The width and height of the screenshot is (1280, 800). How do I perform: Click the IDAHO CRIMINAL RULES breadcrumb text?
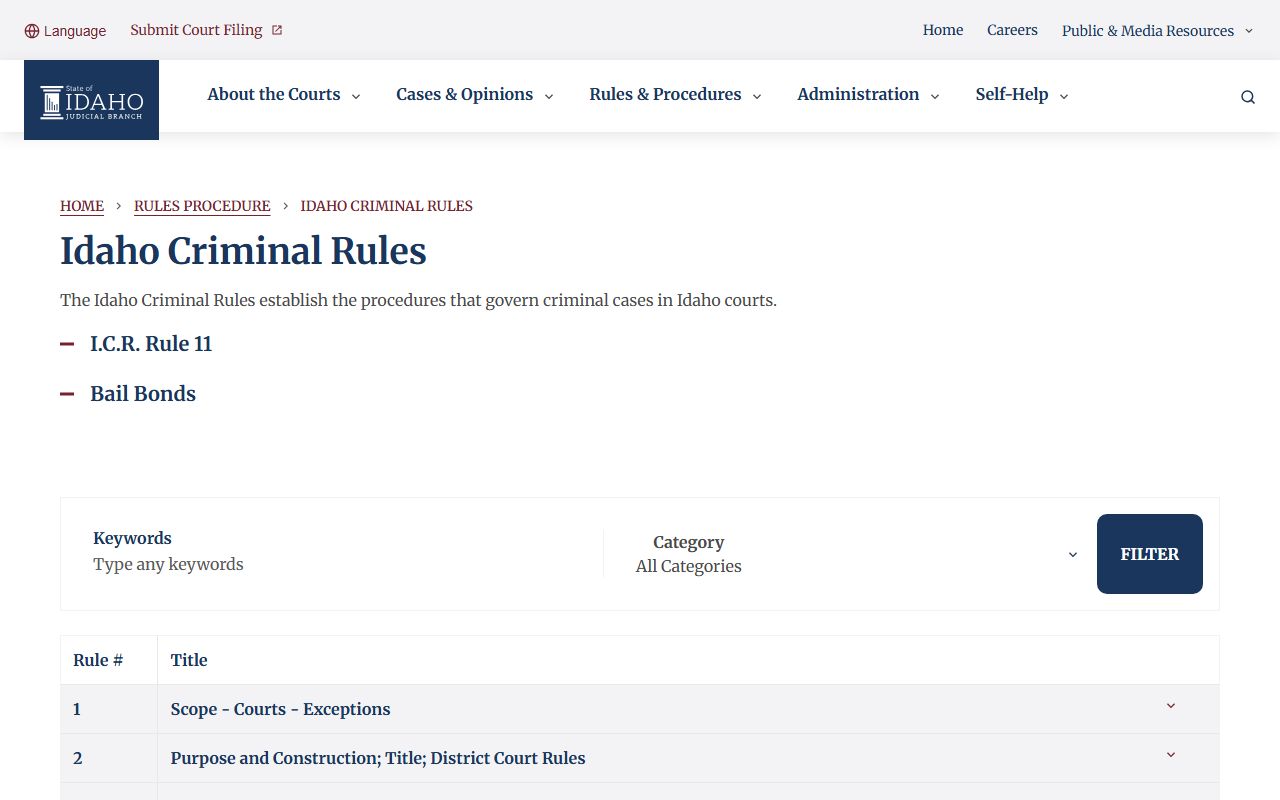[x=387, y=206]
